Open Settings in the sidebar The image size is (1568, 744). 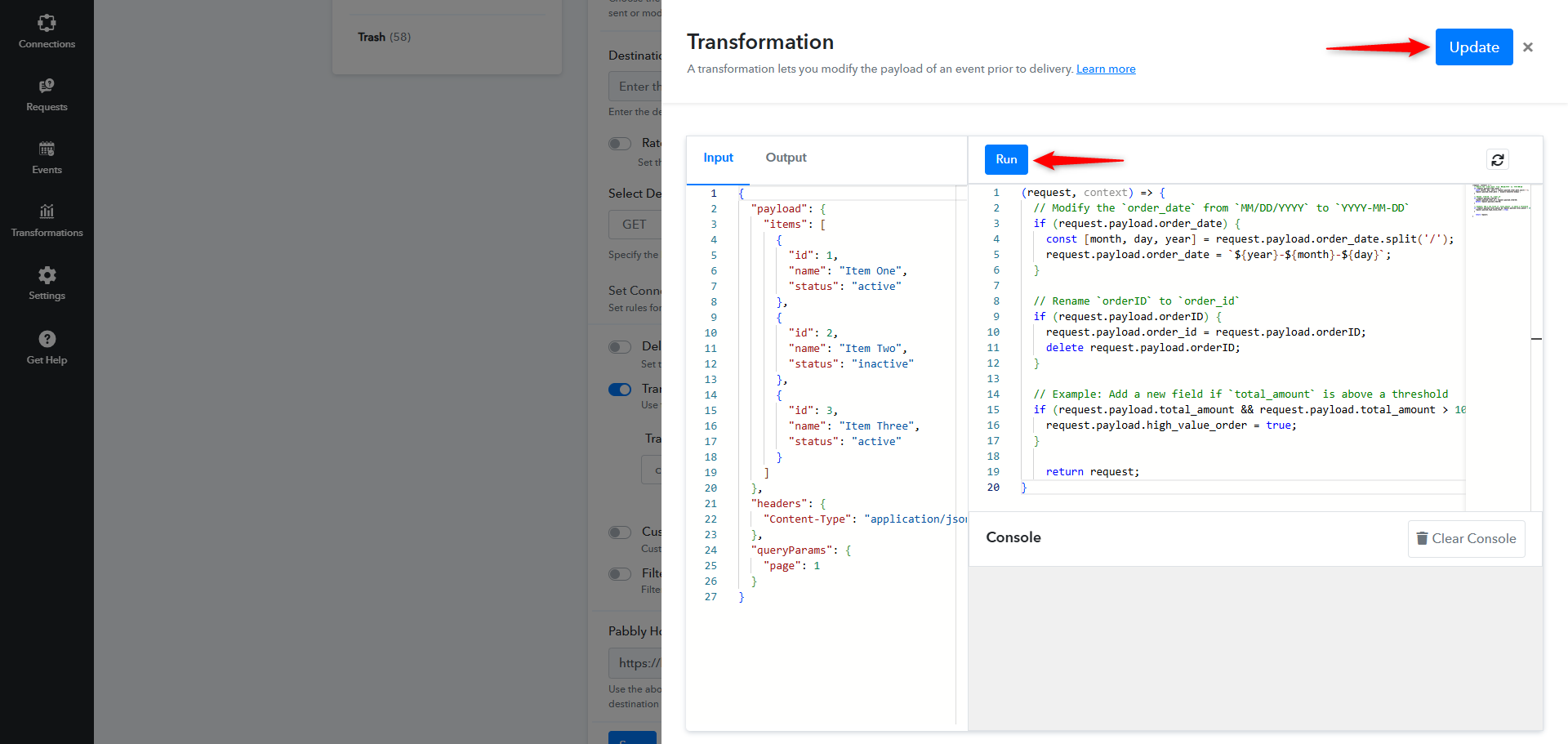(x=47, y=283)
